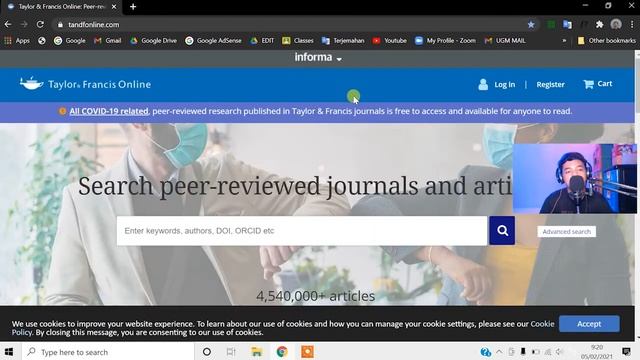Click the browser back arrow
This screenshot has width=640, height=360.
tap(8, 24)
